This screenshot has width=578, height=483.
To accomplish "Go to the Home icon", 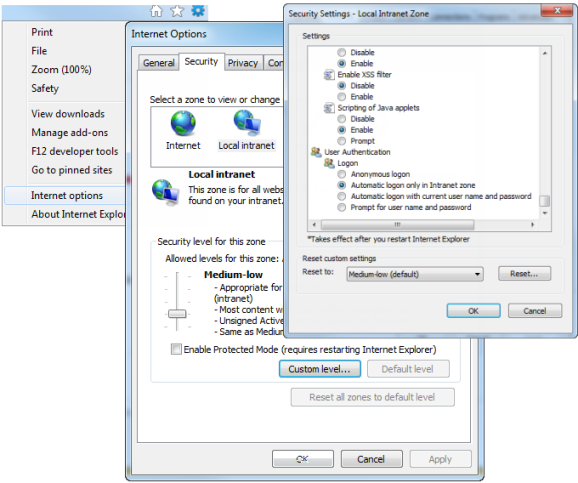I will (156, 11).
